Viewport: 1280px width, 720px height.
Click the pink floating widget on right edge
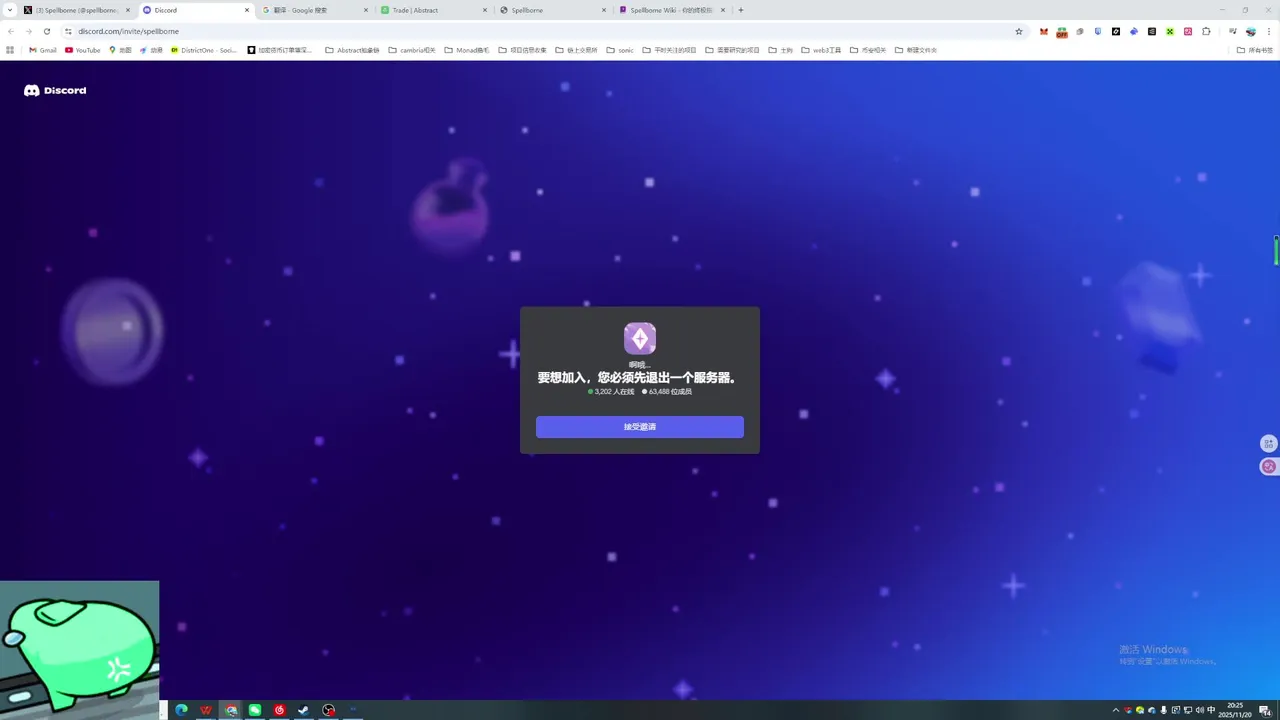tap(1269, 466)
